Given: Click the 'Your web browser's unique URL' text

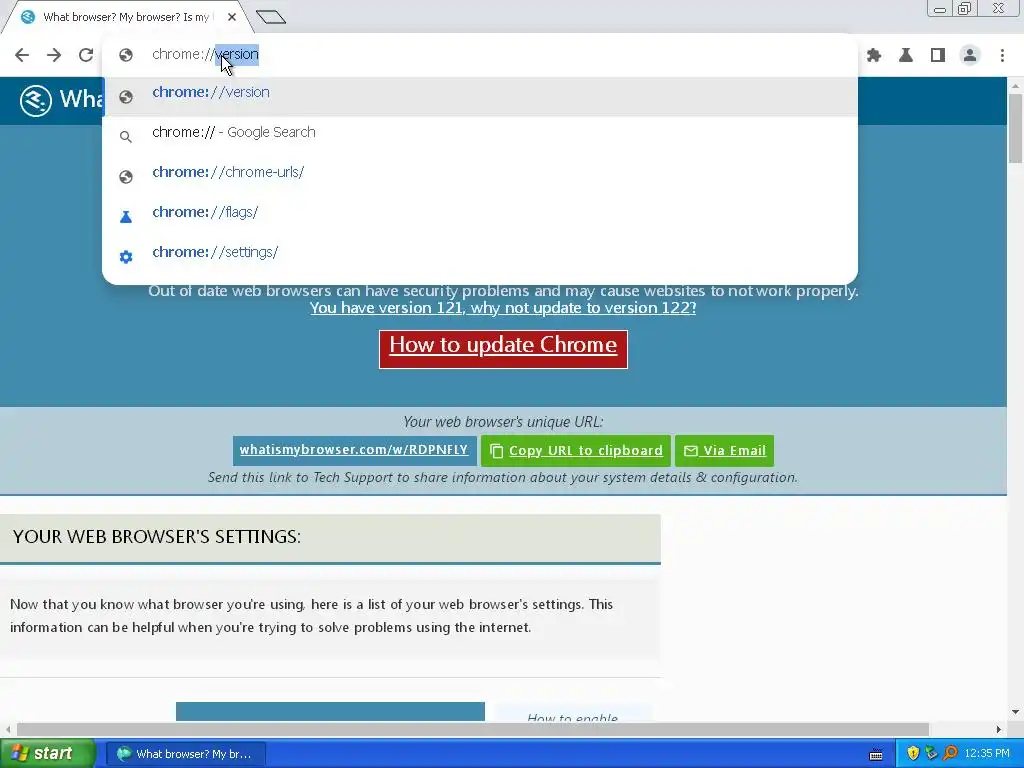Looking at the screenshot, I should 503,422.
